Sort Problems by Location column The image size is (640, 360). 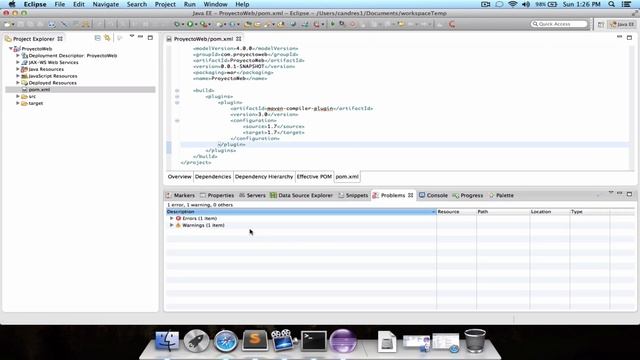pos(550,212)
